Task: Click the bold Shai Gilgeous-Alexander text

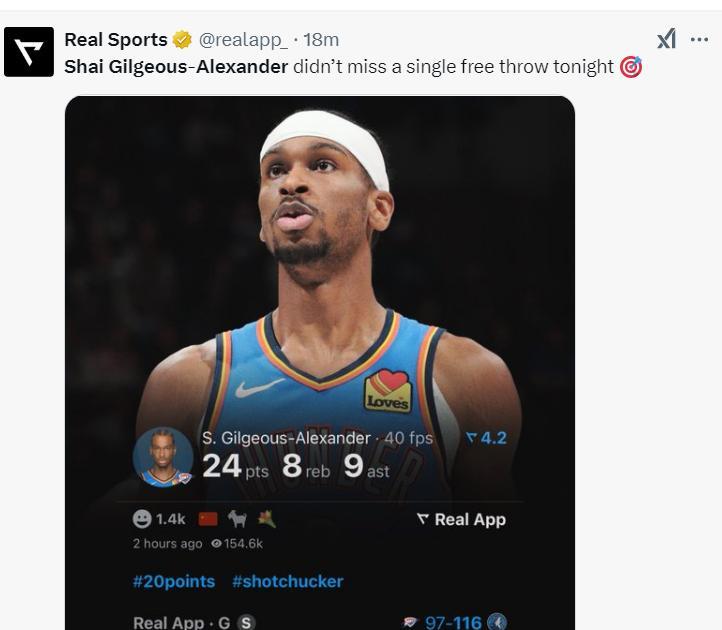Action: pyautogui.click(x=176, y=67)
